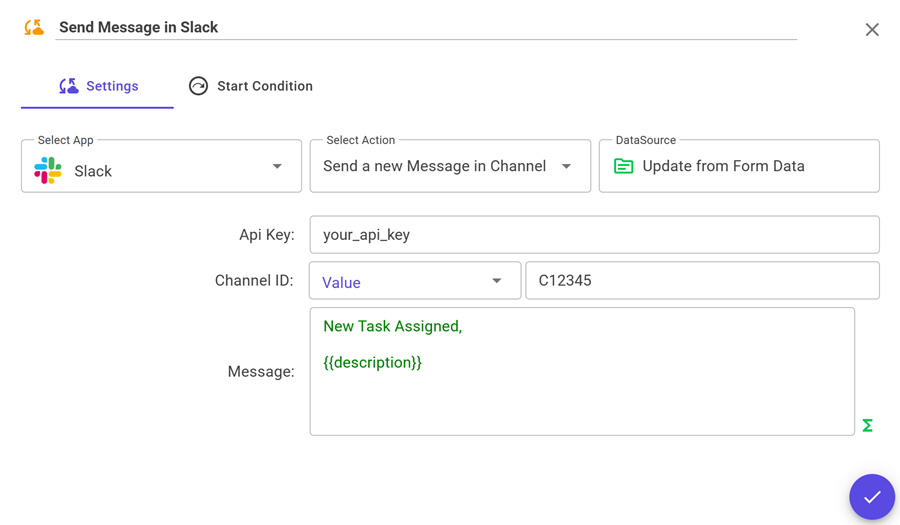Click the Channel ID field containing C12345
The height and width of the screenshot is (525, 900).
pos(702,281)
